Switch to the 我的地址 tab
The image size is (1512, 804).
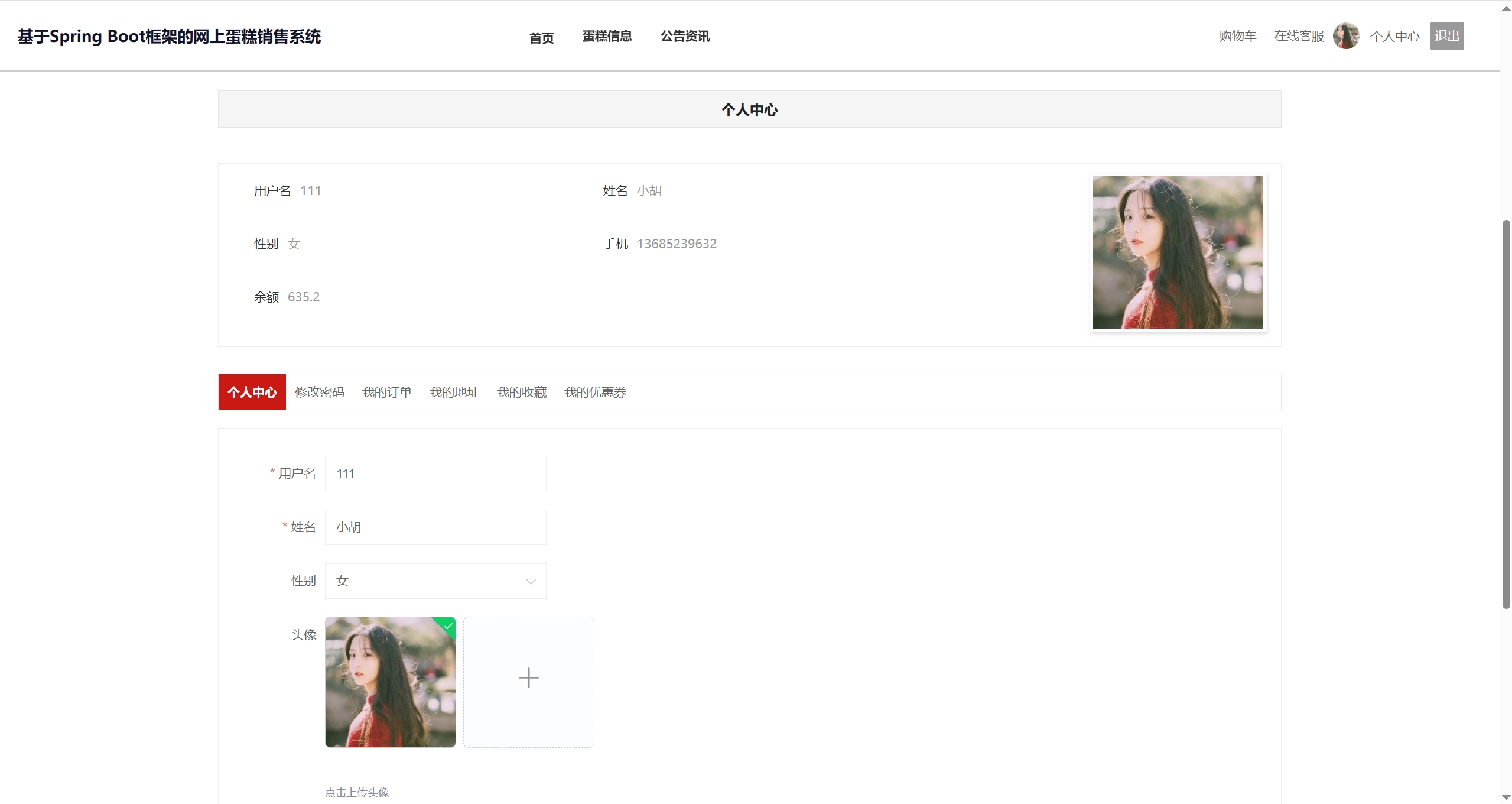click(454, 392)
